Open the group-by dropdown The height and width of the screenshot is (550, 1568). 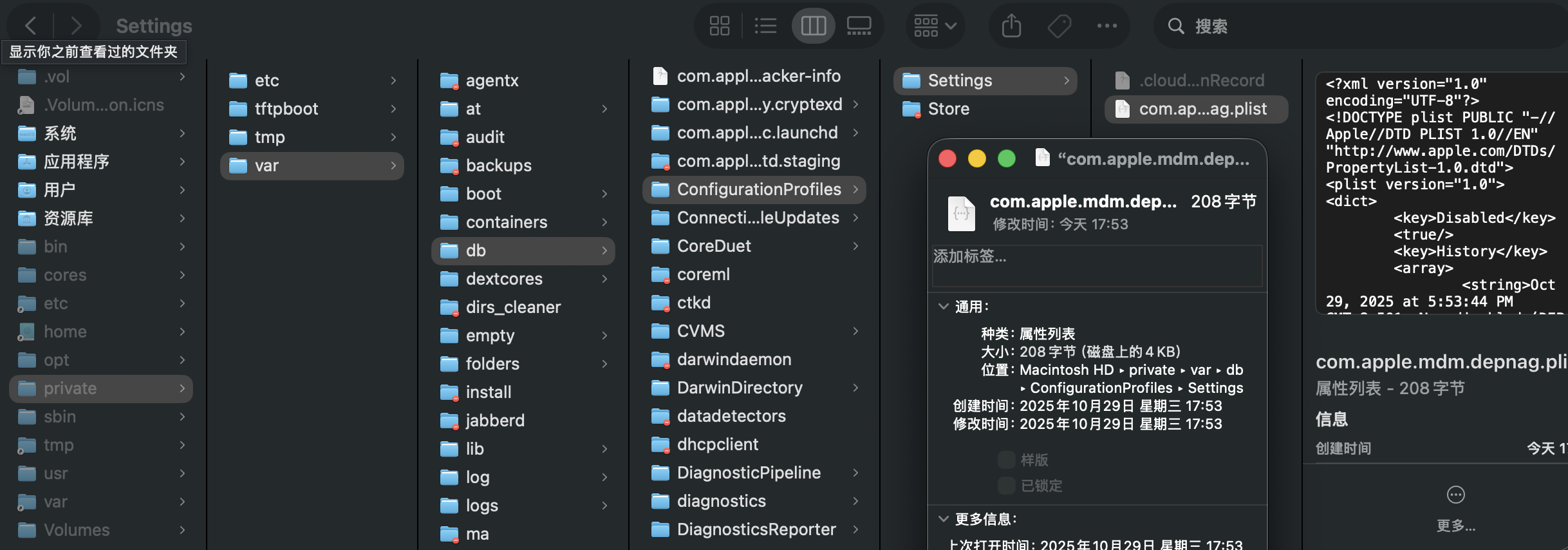935,26
